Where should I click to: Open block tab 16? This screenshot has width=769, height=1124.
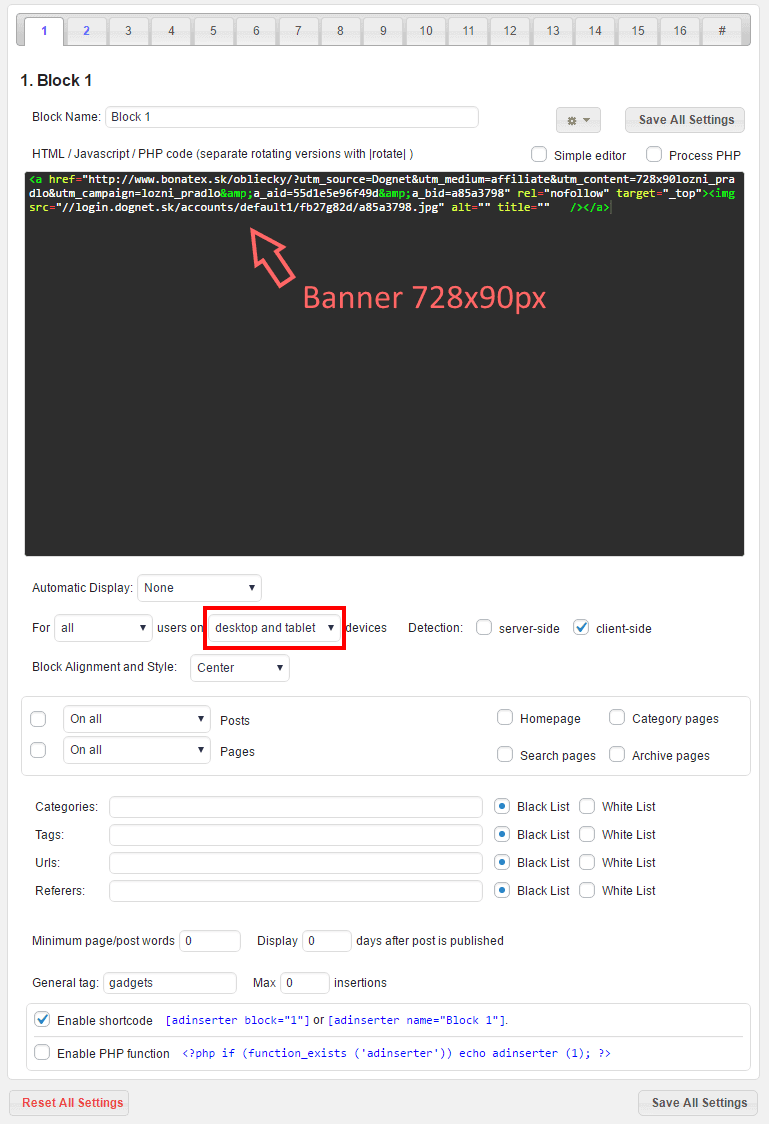point(679,31)
